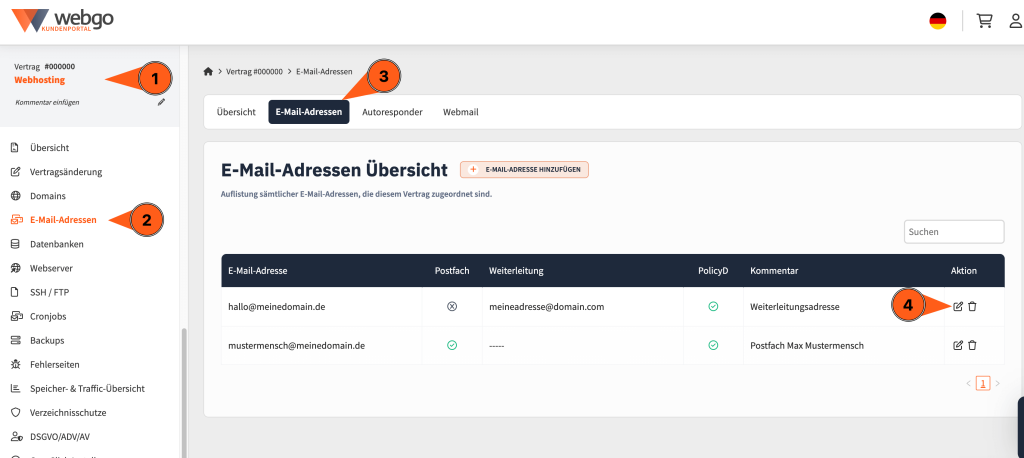Click PolicyD check icon for mustermensch@meinedomain.de
This screenshot has height=458, width=1024.
[x=713, y=345]
